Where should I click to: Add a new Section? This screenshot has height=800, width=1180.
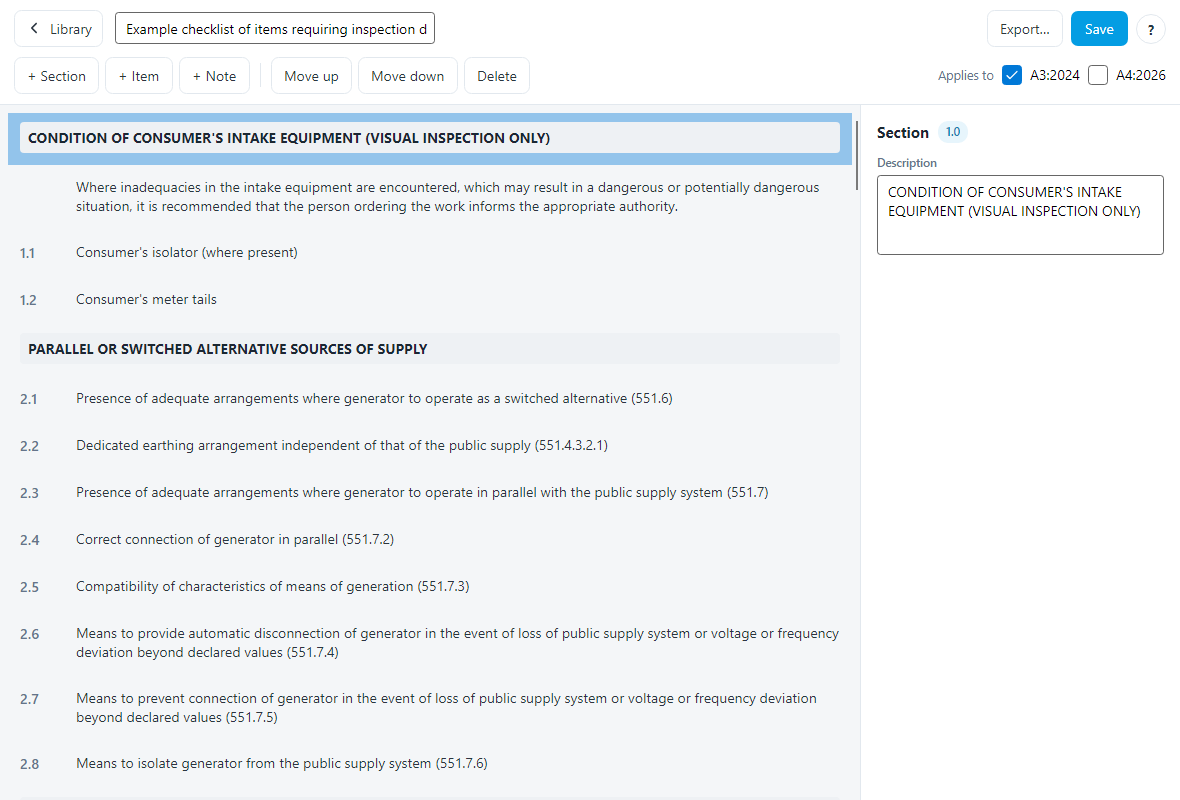pos(56,76)
